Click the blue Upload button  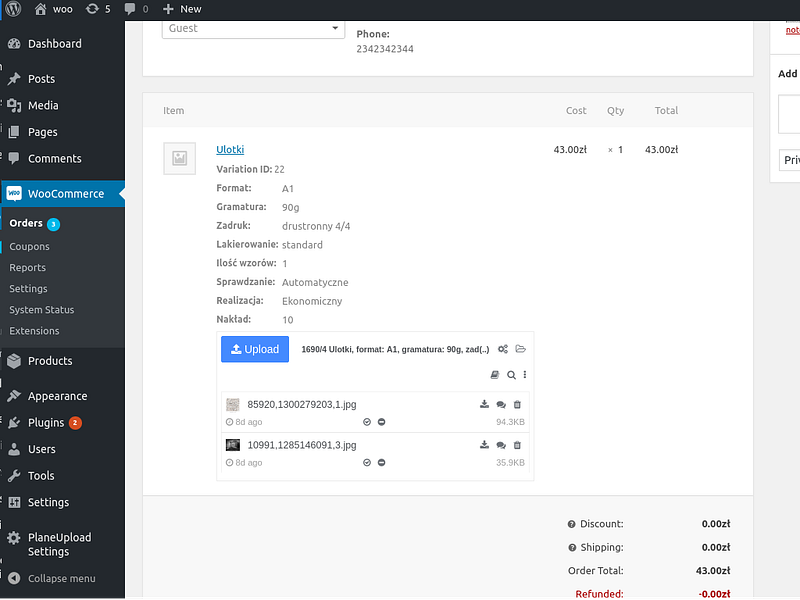click(255, 349)
